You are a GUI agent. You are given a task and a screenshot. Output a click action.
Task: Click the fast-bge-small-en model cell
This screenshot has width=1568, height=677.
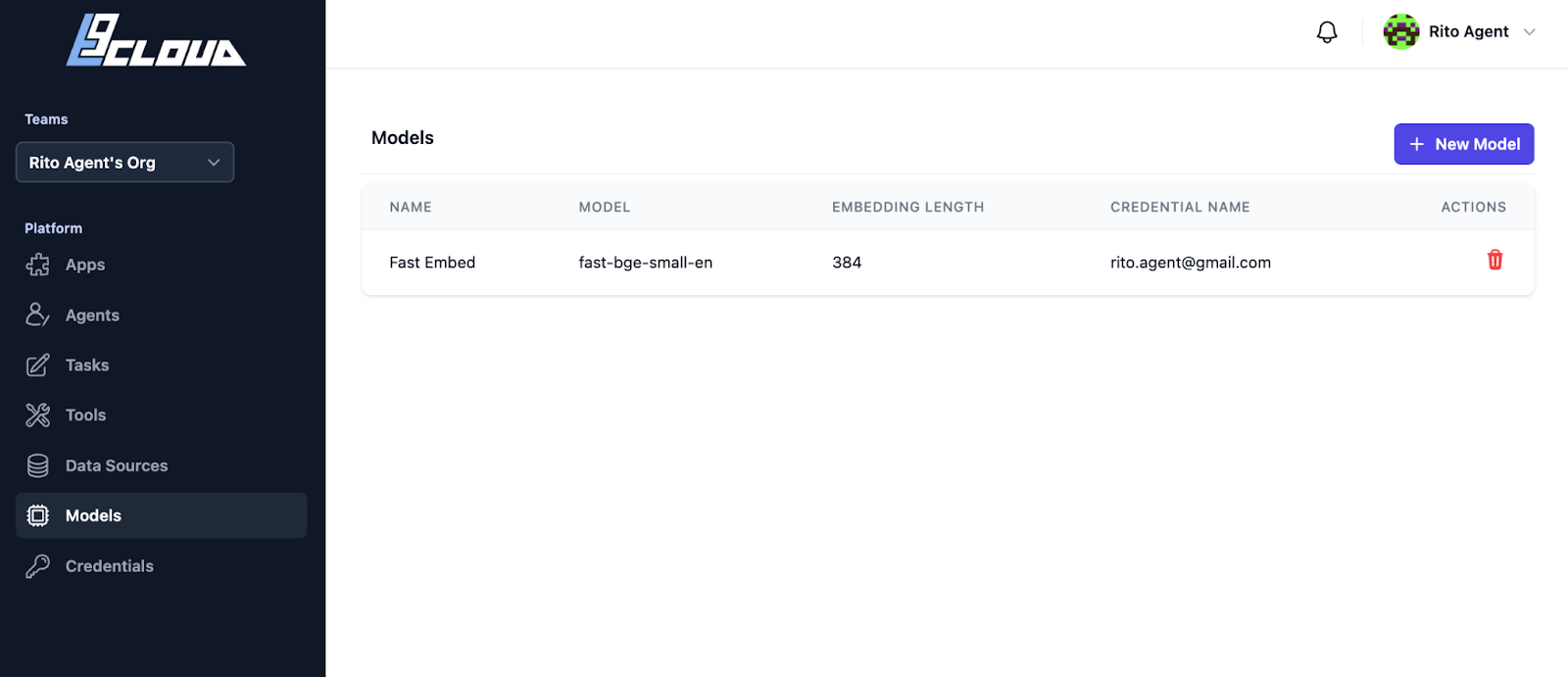(646, 263)
